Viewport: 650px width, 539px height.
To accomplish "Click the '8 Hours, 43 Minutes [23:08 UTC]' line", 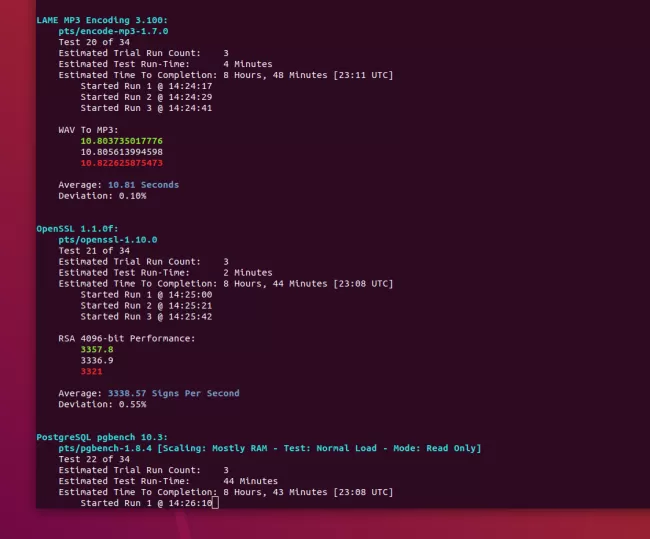I will pos(226,492).
